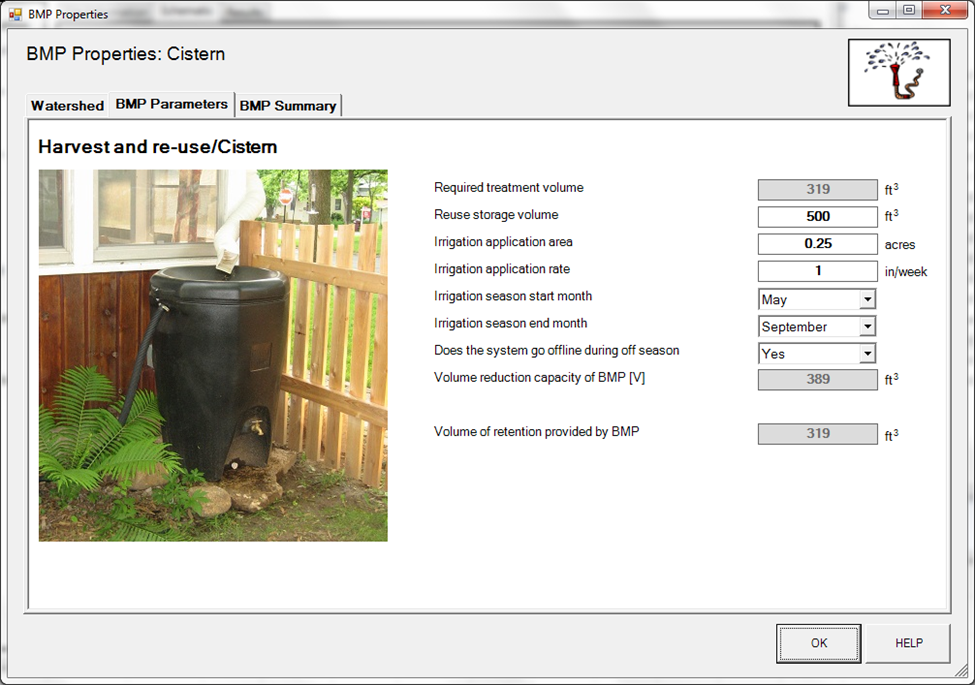Screen dimensions: 975x685
Task: Click the BMP Properties title bar icon
Action: [x=15, y=14]
